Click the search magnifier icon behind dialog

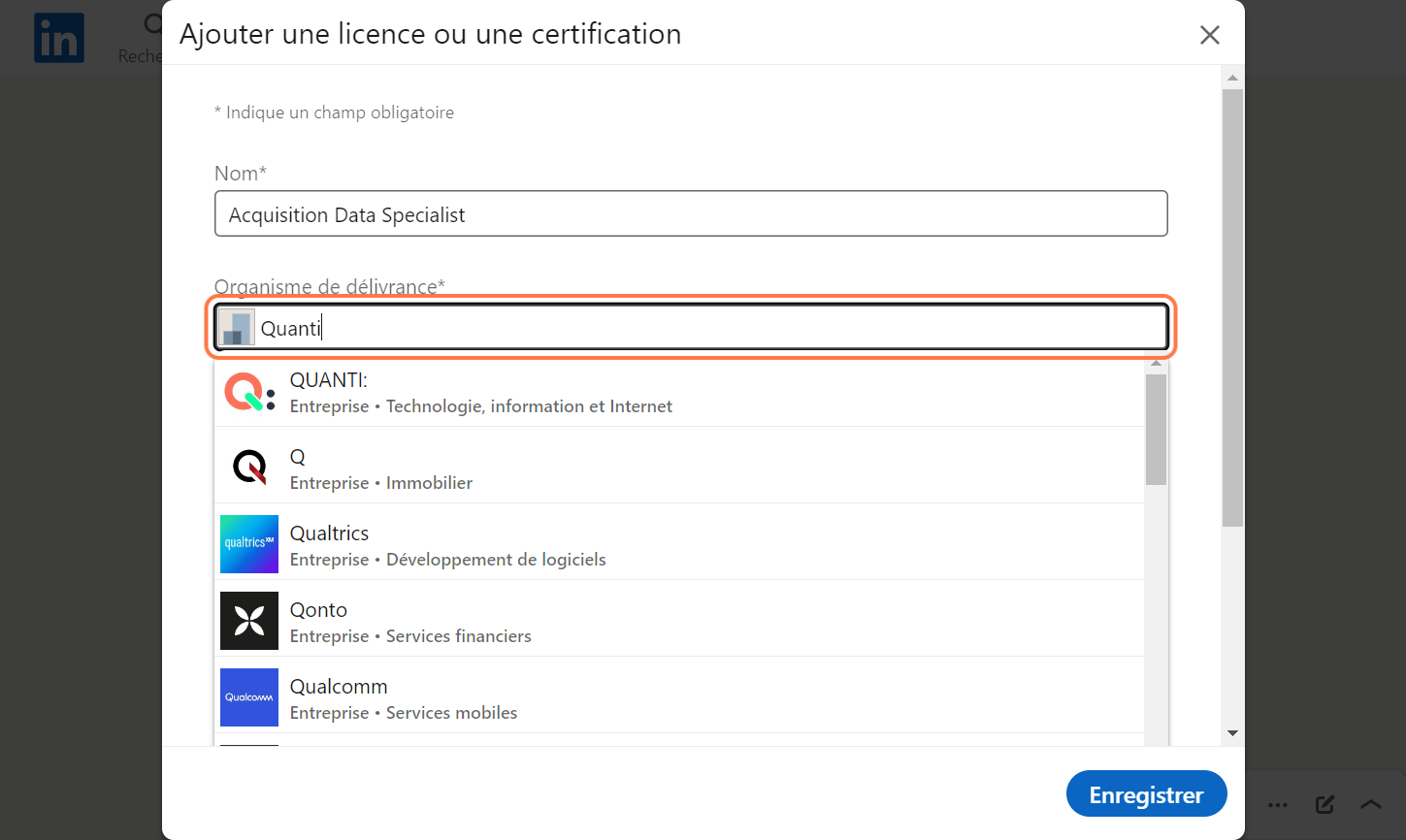click(x=152, y=23)
